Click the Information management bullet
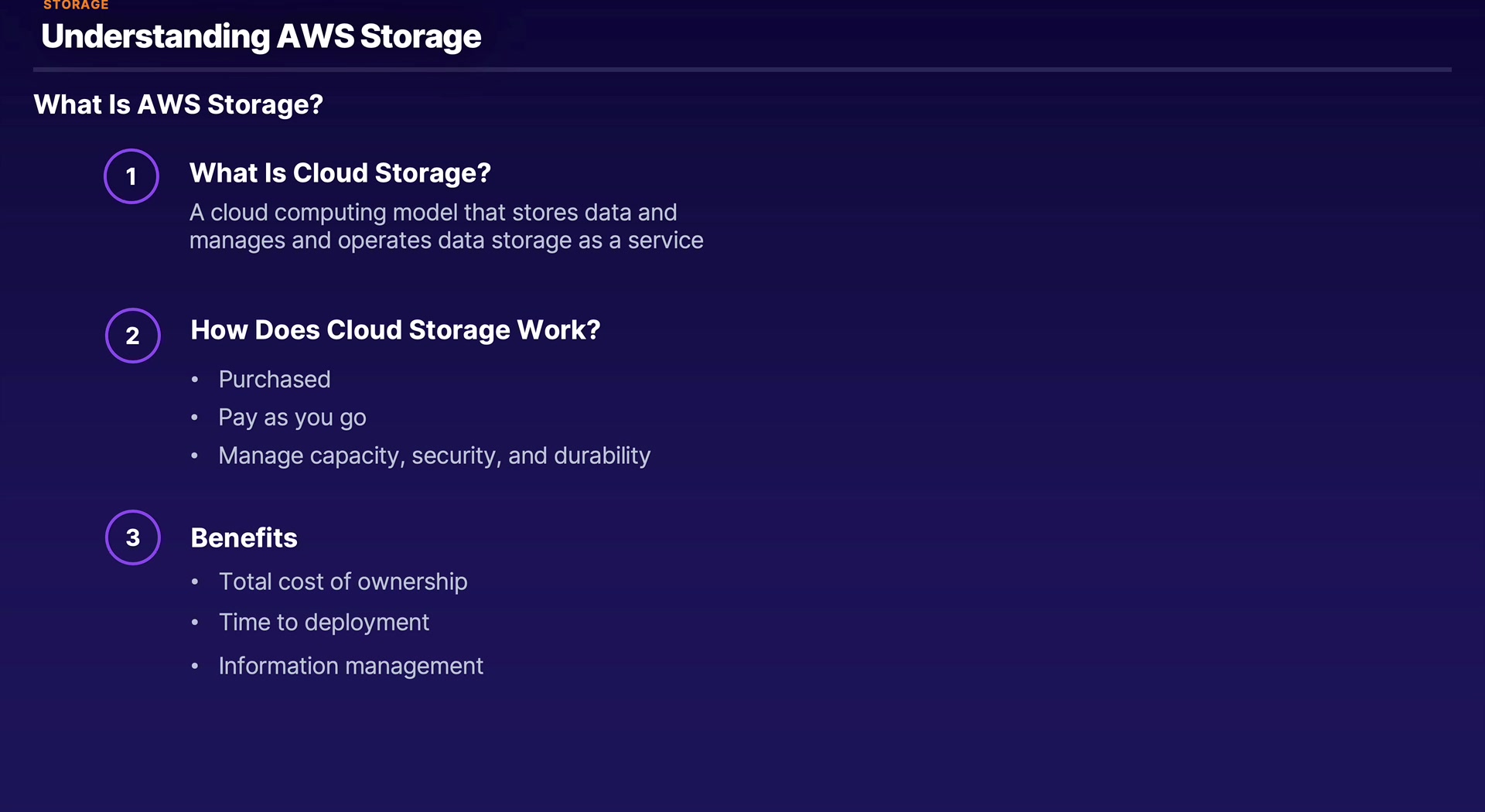 click(x=350, y=666)
